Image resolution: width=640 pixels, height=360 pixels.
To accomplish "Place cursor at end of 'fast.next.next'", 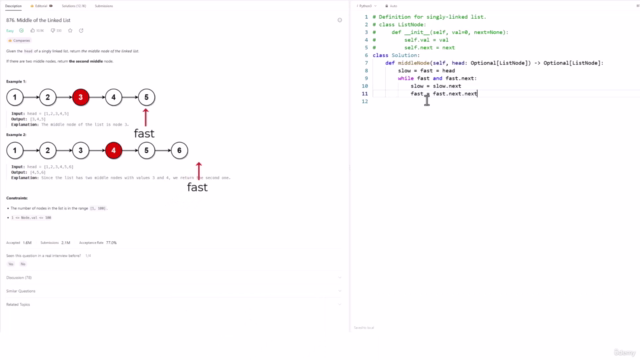I will click(x=477, y=94).
